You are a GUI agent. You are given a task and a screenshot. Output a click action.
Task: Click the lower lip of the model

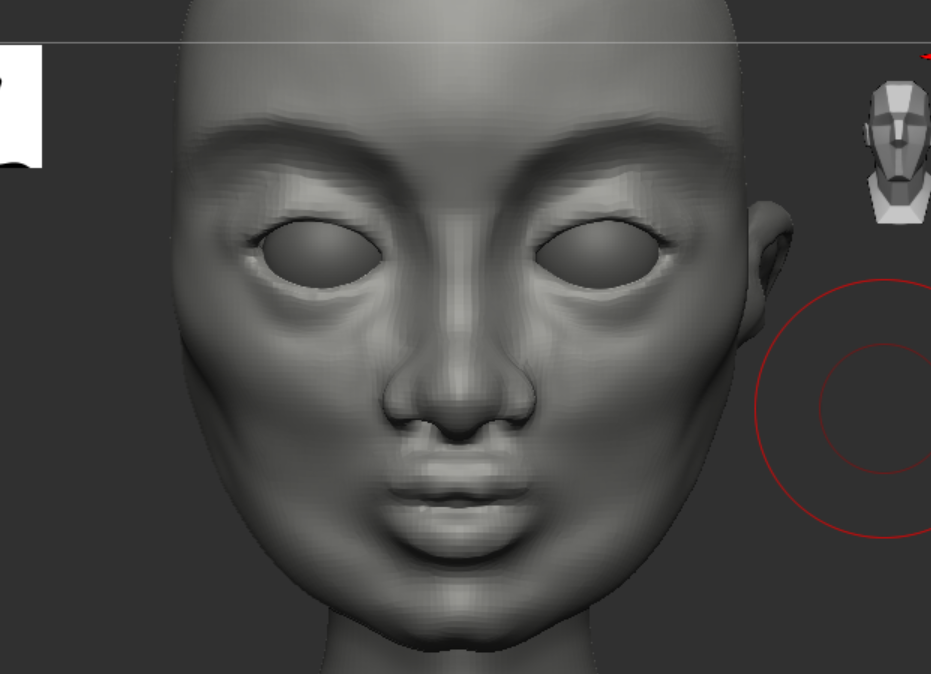click(458, 528)
